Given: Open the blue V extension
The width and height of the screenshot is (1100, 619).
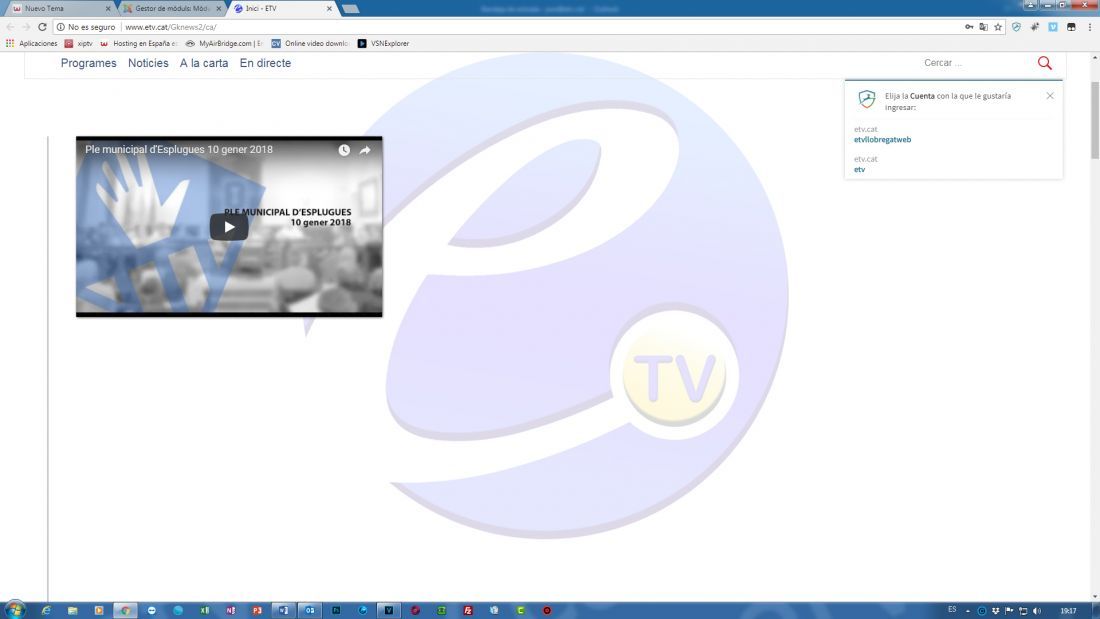Looking at the screenshot, I should coord(1053,27).
